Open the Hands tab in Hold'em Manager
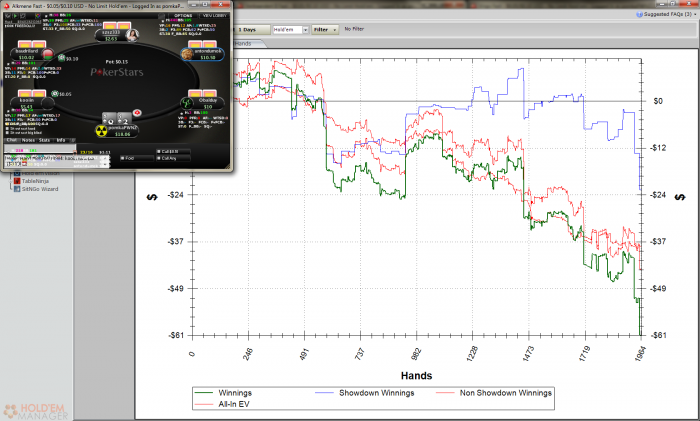 point(248,43)
